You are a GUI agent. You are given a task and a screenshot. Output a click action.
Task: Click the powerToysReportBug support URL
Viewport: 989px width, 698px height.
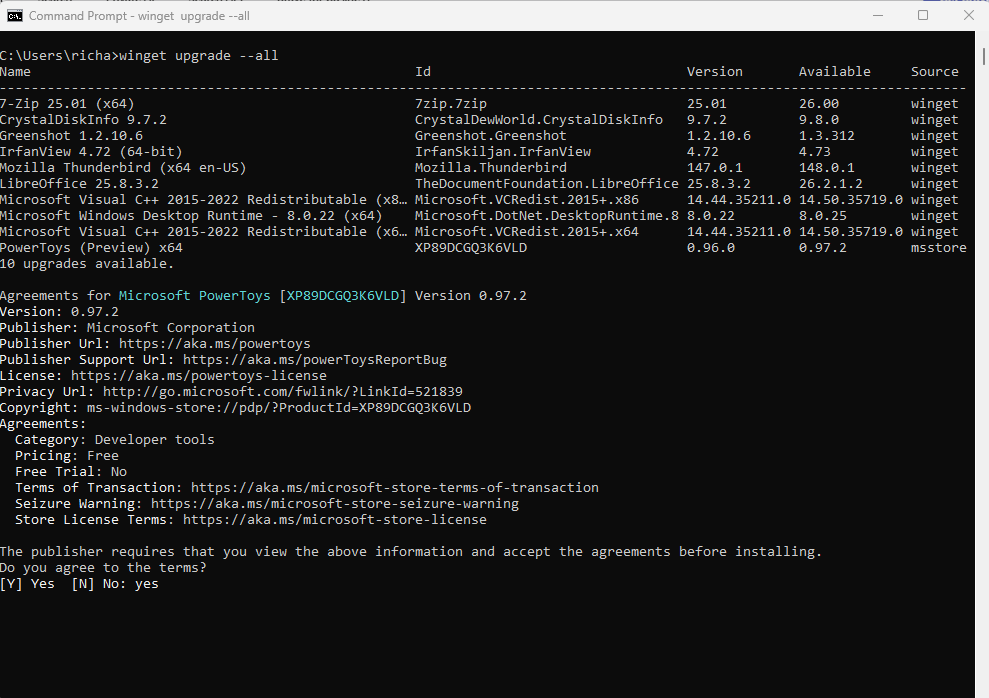point(315,359)
